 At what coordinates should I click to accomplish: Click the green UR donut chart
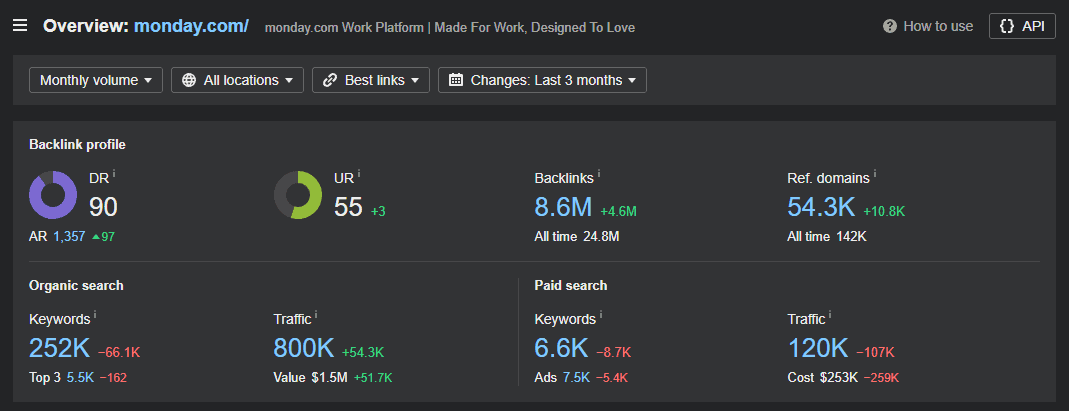[x=298, y=195]
